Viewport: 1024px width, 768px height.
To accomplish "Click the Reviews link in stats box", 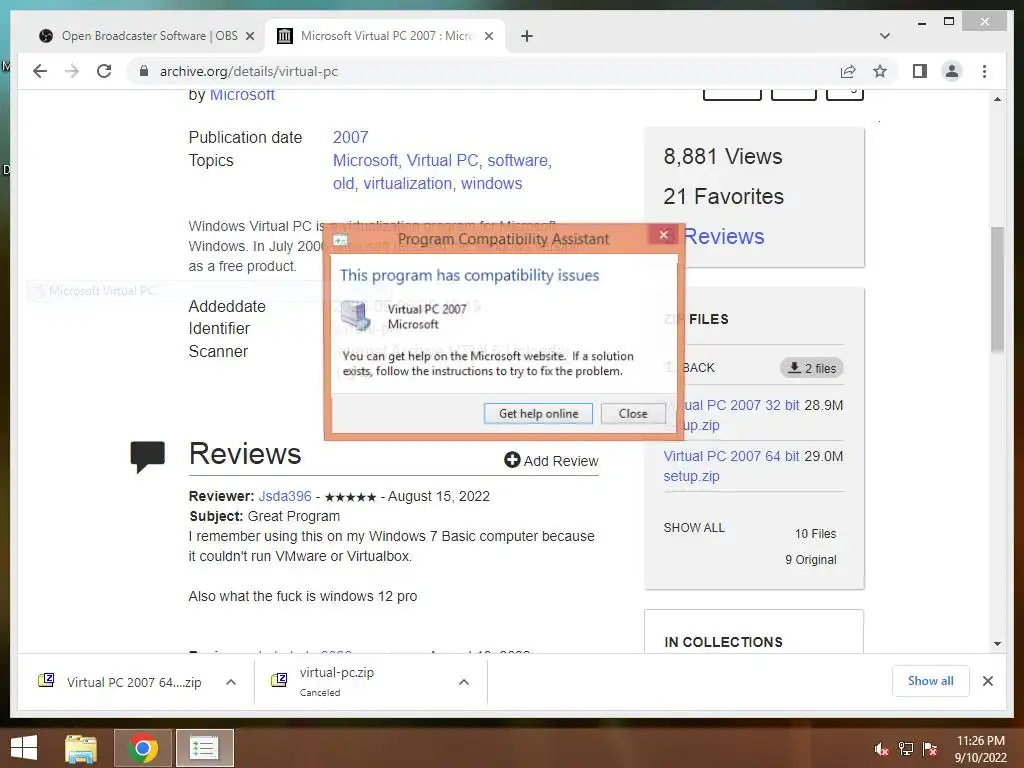I will click(x=724, y=236).
